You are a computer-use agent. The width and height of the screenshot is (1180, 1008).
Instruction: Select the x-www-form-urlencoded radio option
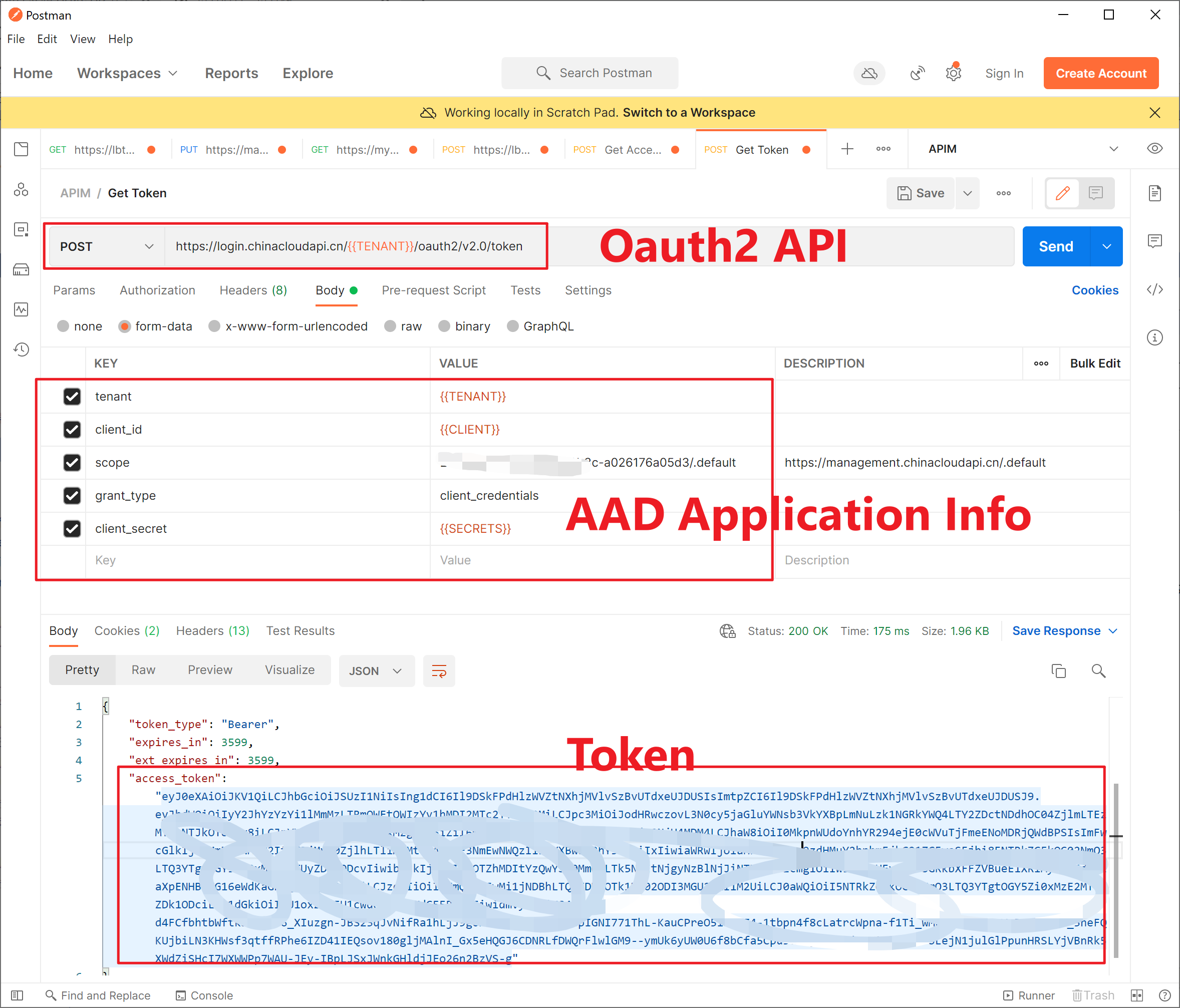[x=214, y=326]
